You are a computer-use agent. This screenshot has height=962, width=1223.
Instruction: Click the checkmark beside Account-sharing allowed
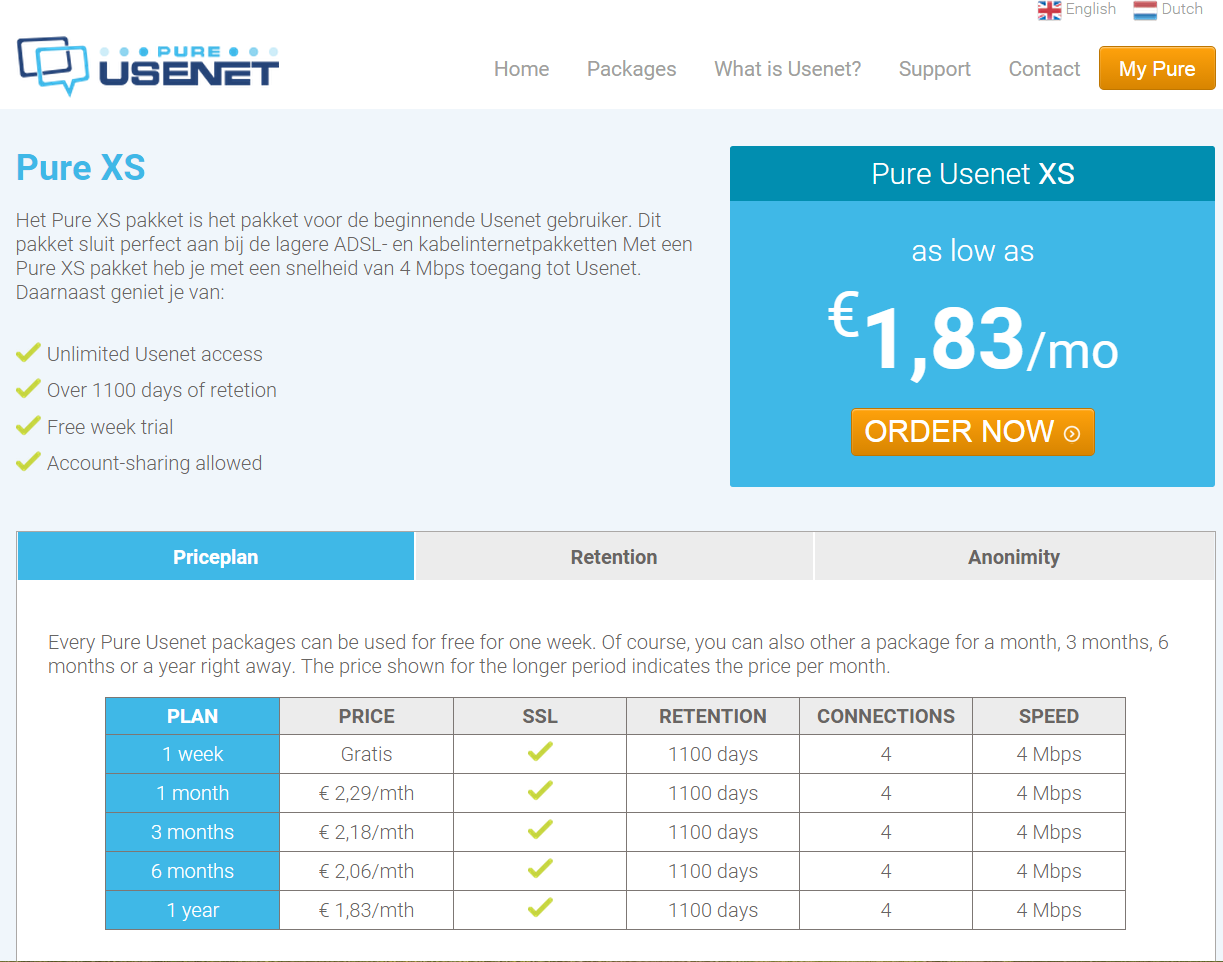28,462
